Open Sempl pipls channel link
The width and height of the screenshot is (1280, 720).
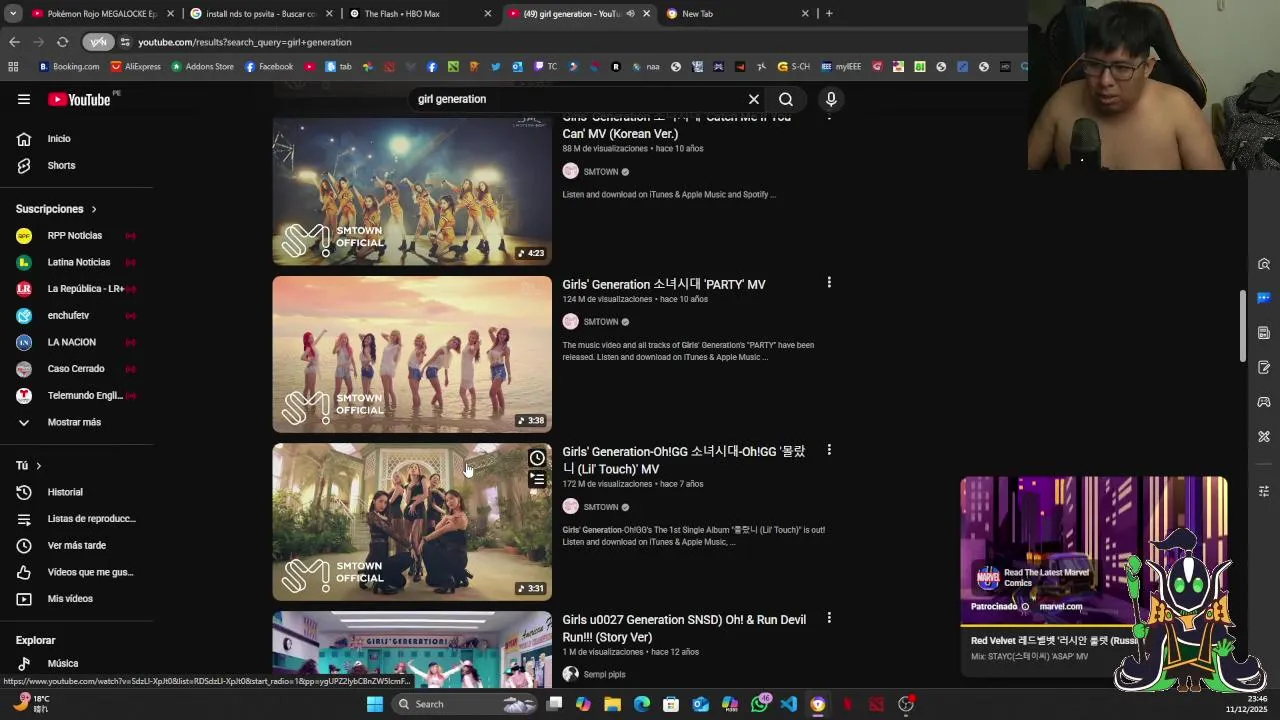[604, 675]
